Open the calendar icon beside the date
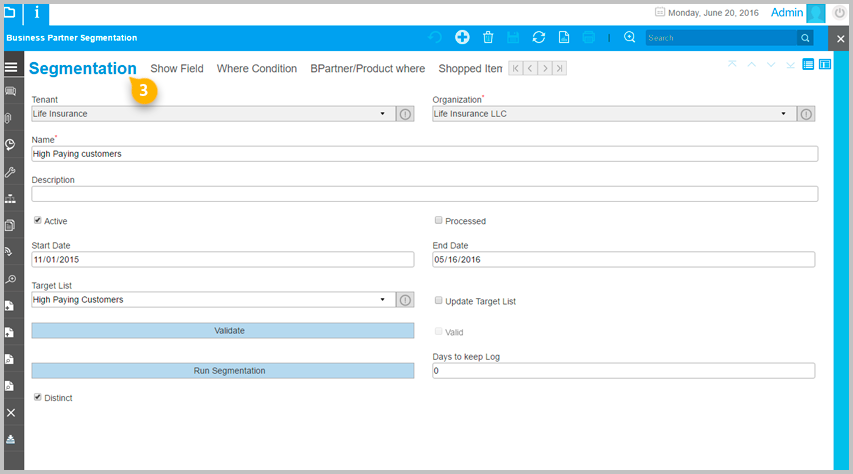Screen dimensions: 853x474 click(659, 12)
